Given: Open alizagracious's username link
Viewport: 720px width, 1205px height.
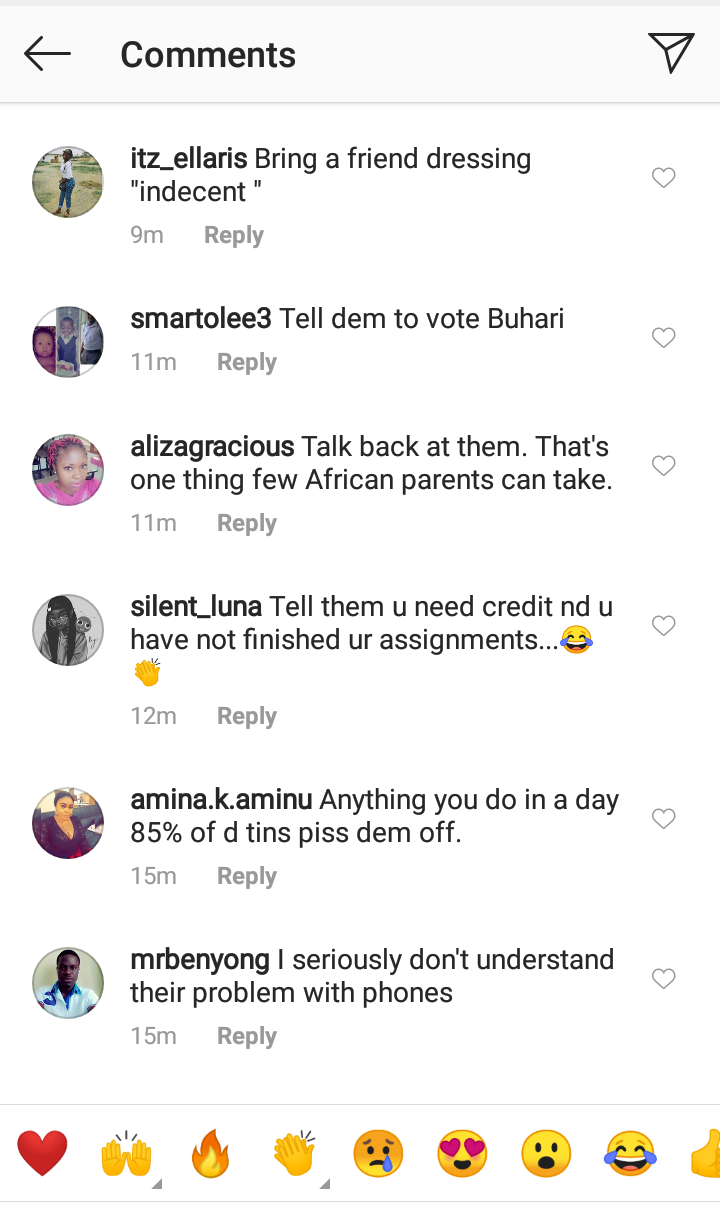Looking at the screenshot, I should point(212,447).
